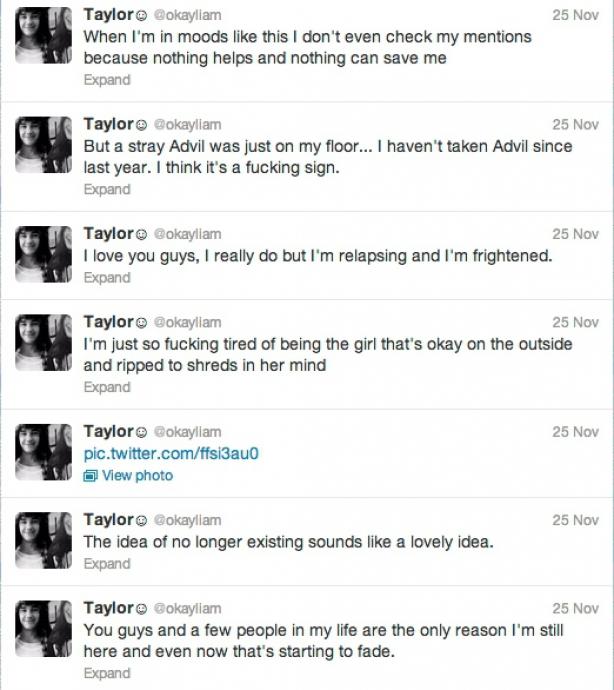The height and width of the screenshot is (690, 614).
Task: Click the Taylor name on the relapsing tweet
Action: (x=108, y=233)
